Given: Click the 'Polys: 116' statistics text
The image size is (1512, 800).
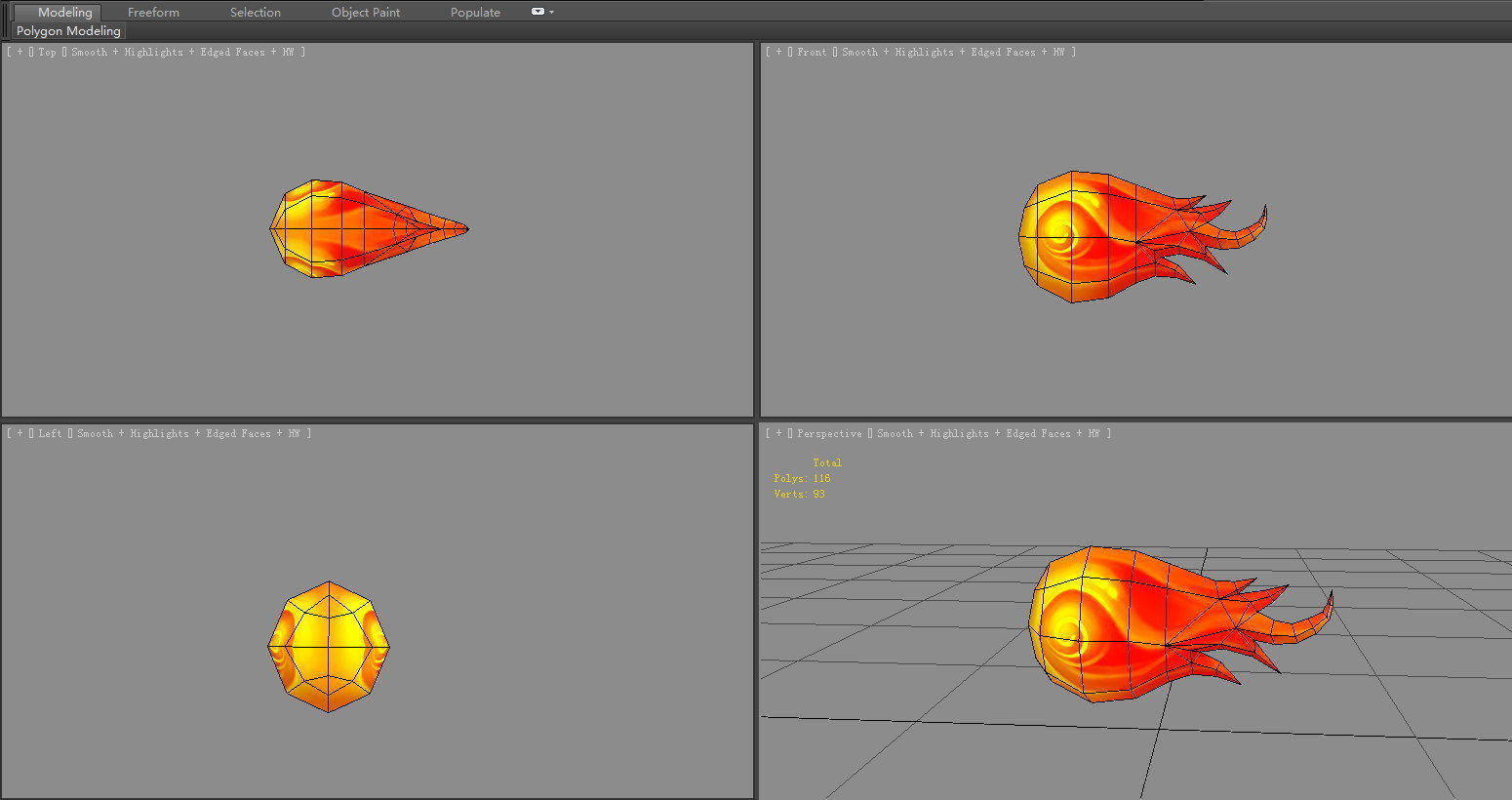Looking at the screenshot, I should (802, 479).
